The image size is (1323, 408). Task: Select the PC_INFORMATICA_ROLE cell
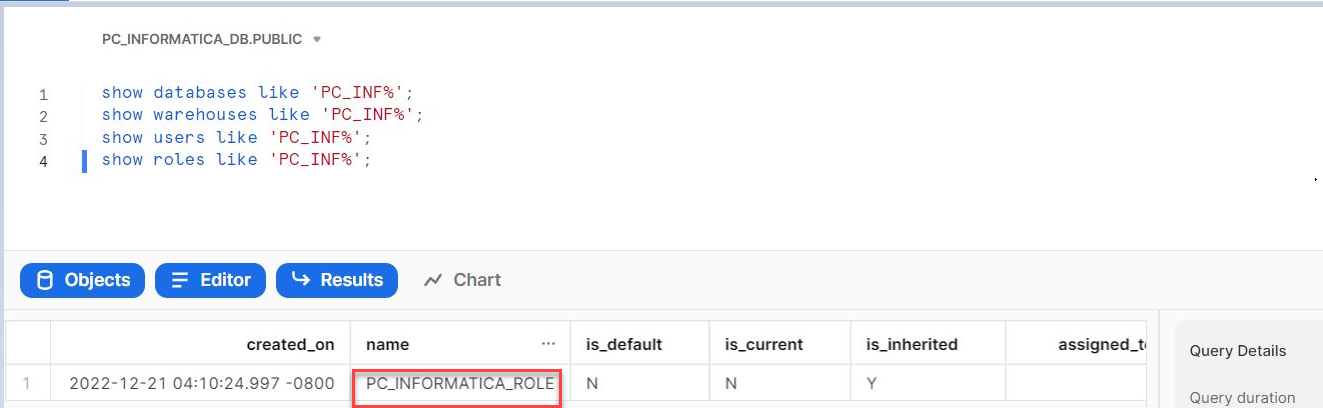point(459,383)
